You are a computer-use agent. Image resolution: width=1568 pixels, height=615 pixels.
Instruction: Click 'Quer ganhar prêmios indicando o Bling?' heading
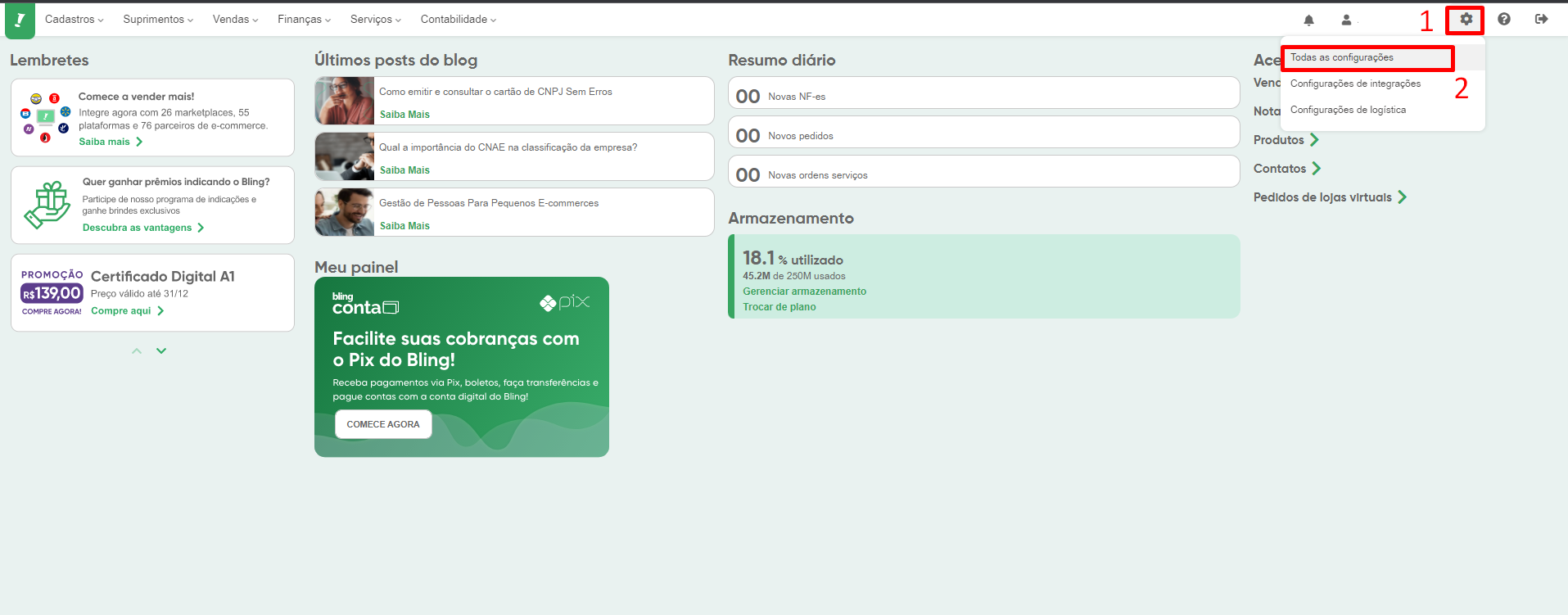pyautogui.click(x=176, y=182)
